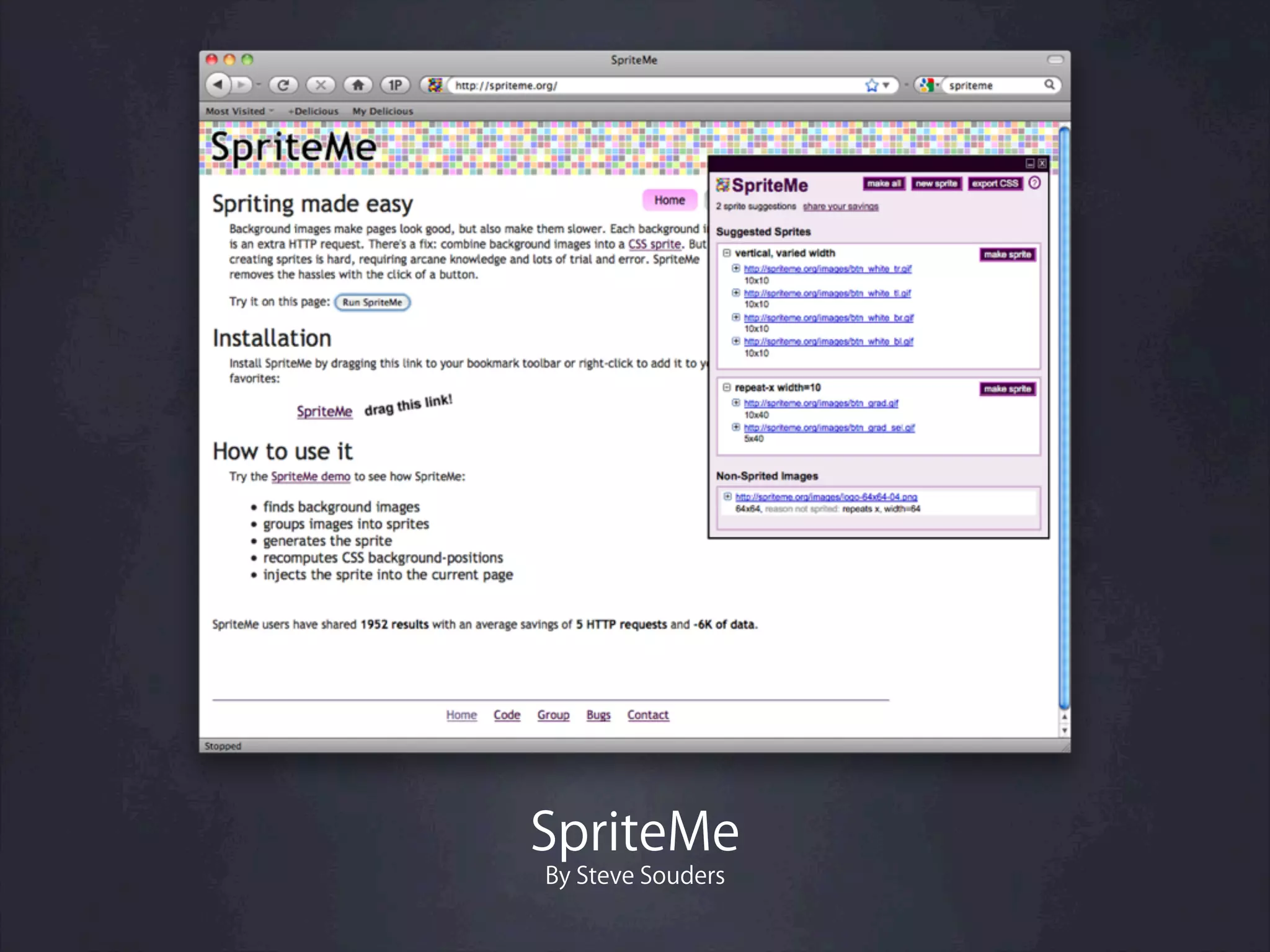The width and height of the screenshot is (1270, 952).
Task: Bookmark this page with the star icon
Action: [x=872, y=86]
